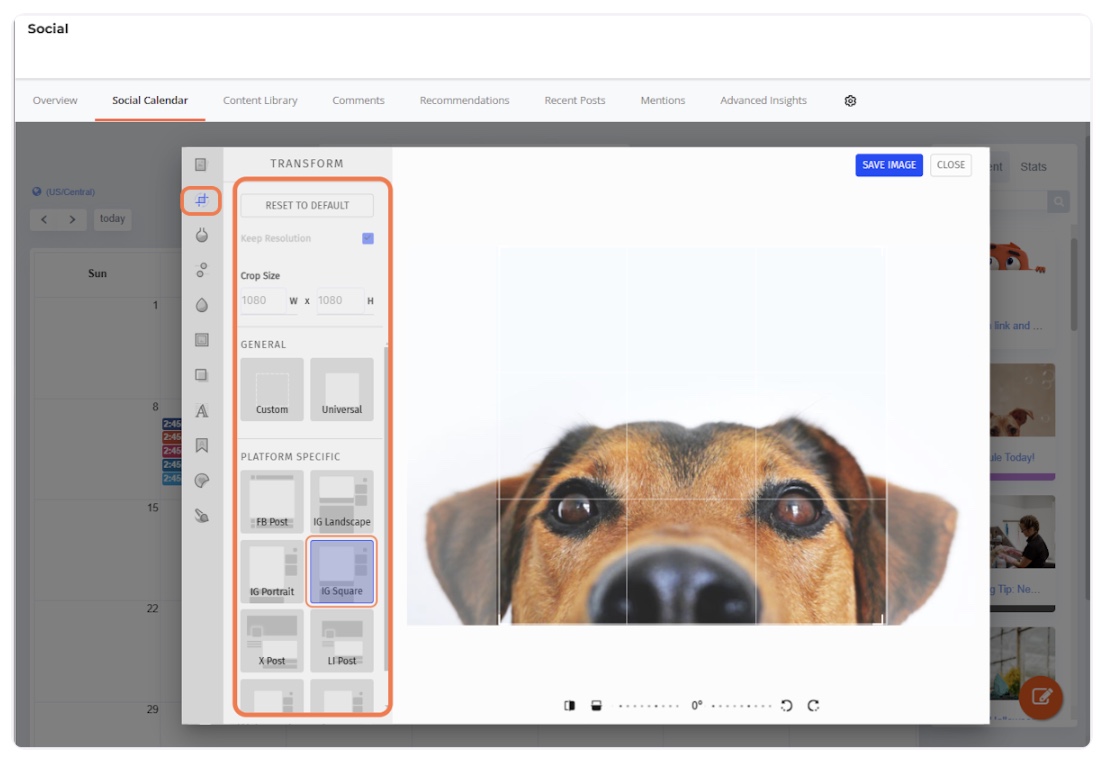
Task: Select the Transform crop tool icon
Action: pos(201,200)
